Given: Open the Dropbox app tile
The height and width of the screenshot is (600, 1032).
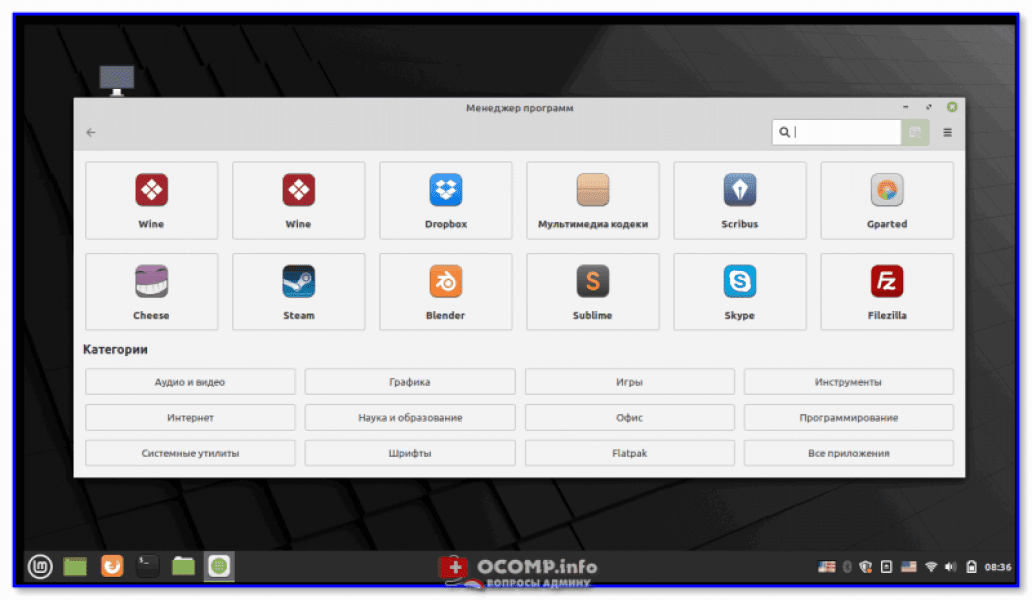Looking at the screenshot, I should click(446, 200).
